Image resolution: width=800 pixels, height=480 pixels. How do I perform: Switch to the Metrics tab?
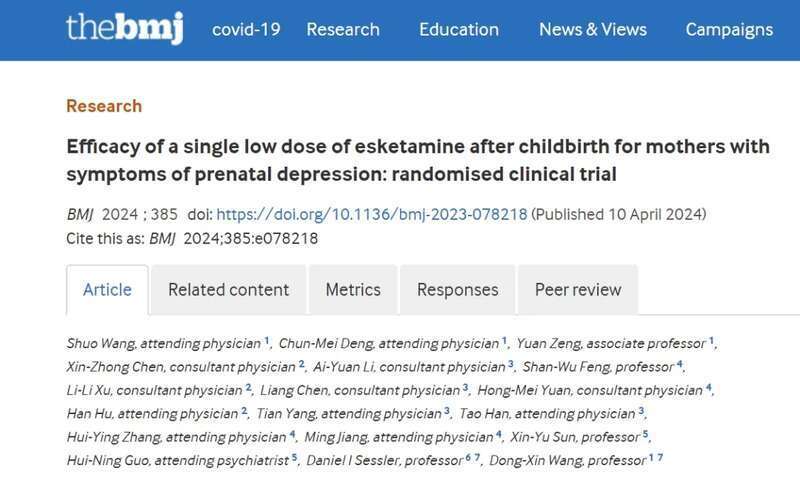[353, 290]
